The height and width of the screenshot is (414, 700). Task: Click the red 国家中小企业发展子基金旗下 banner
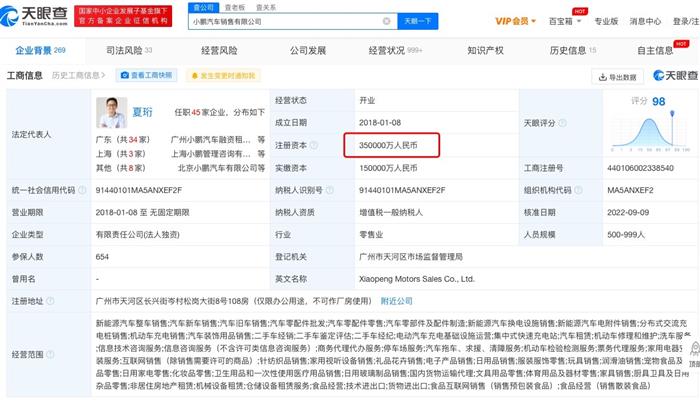[123, 16]
